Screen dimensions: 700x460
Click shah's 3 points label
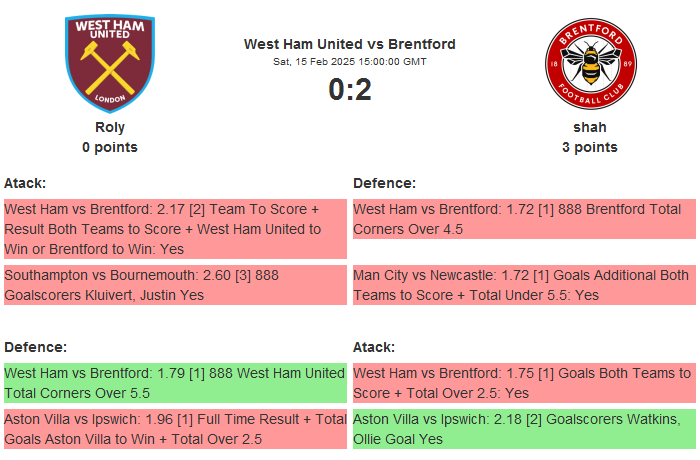point(590,147)
